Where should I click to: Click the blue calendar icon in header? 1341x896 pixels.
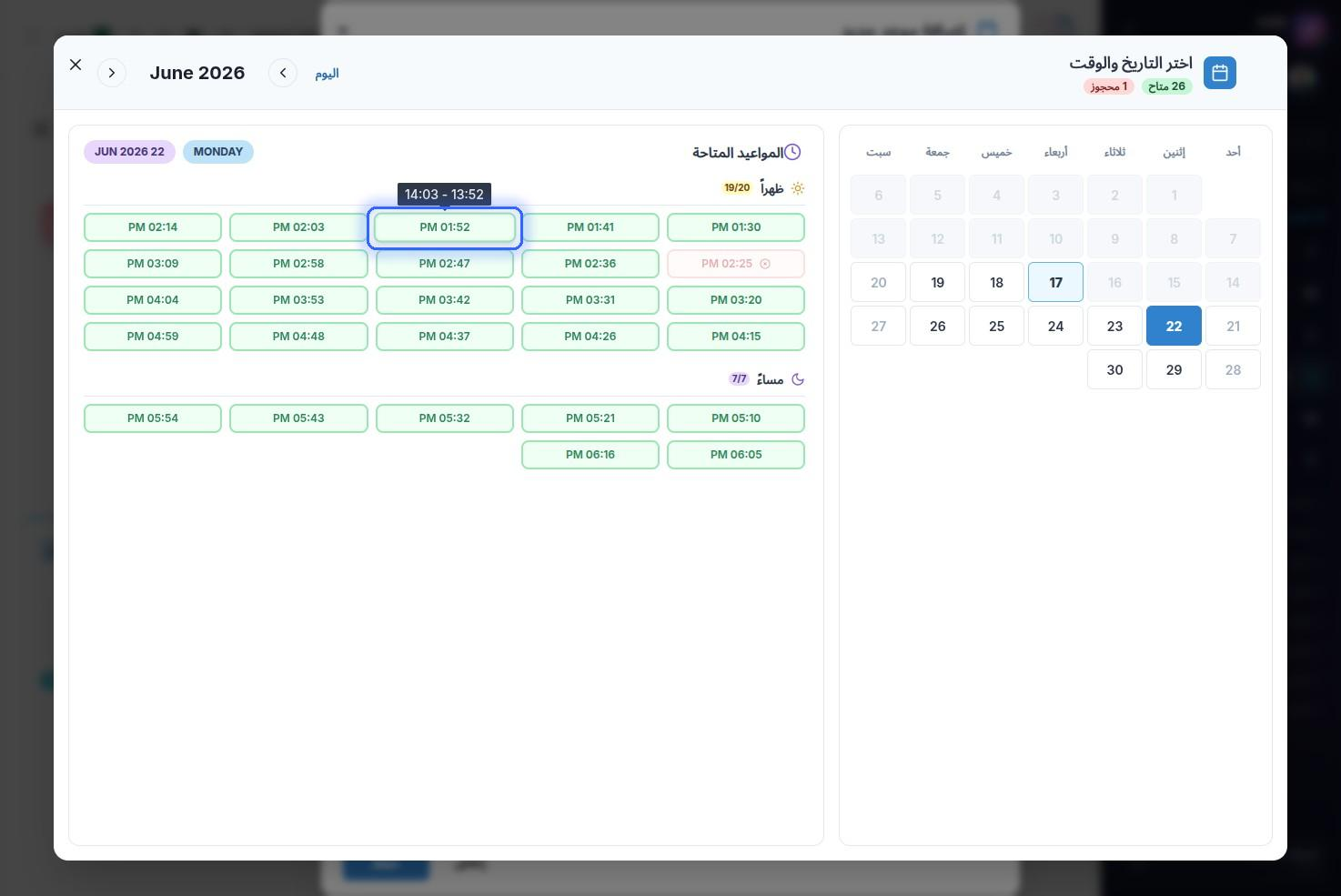[x=1220, y=73]
